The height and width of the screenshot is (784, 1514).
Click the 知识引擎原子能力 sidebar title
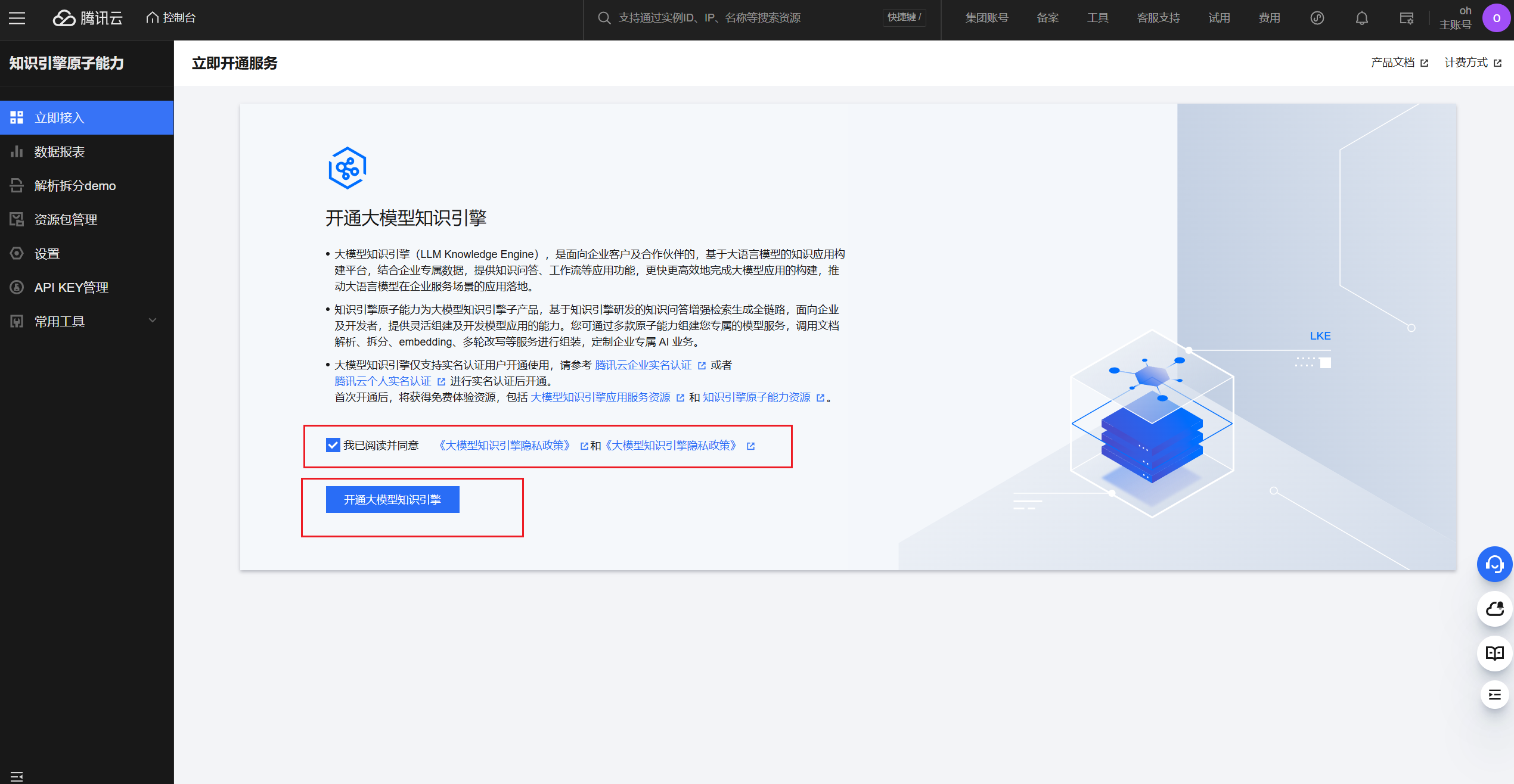(67, 63)
